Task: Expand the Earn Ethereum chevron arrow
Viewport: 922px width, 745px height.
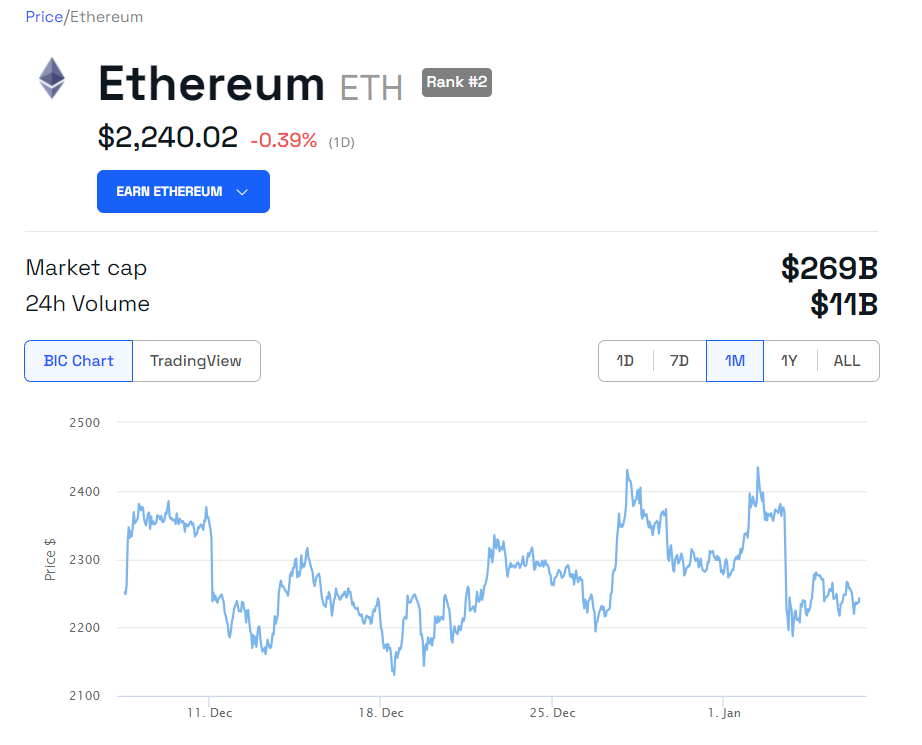Action: 242,192
